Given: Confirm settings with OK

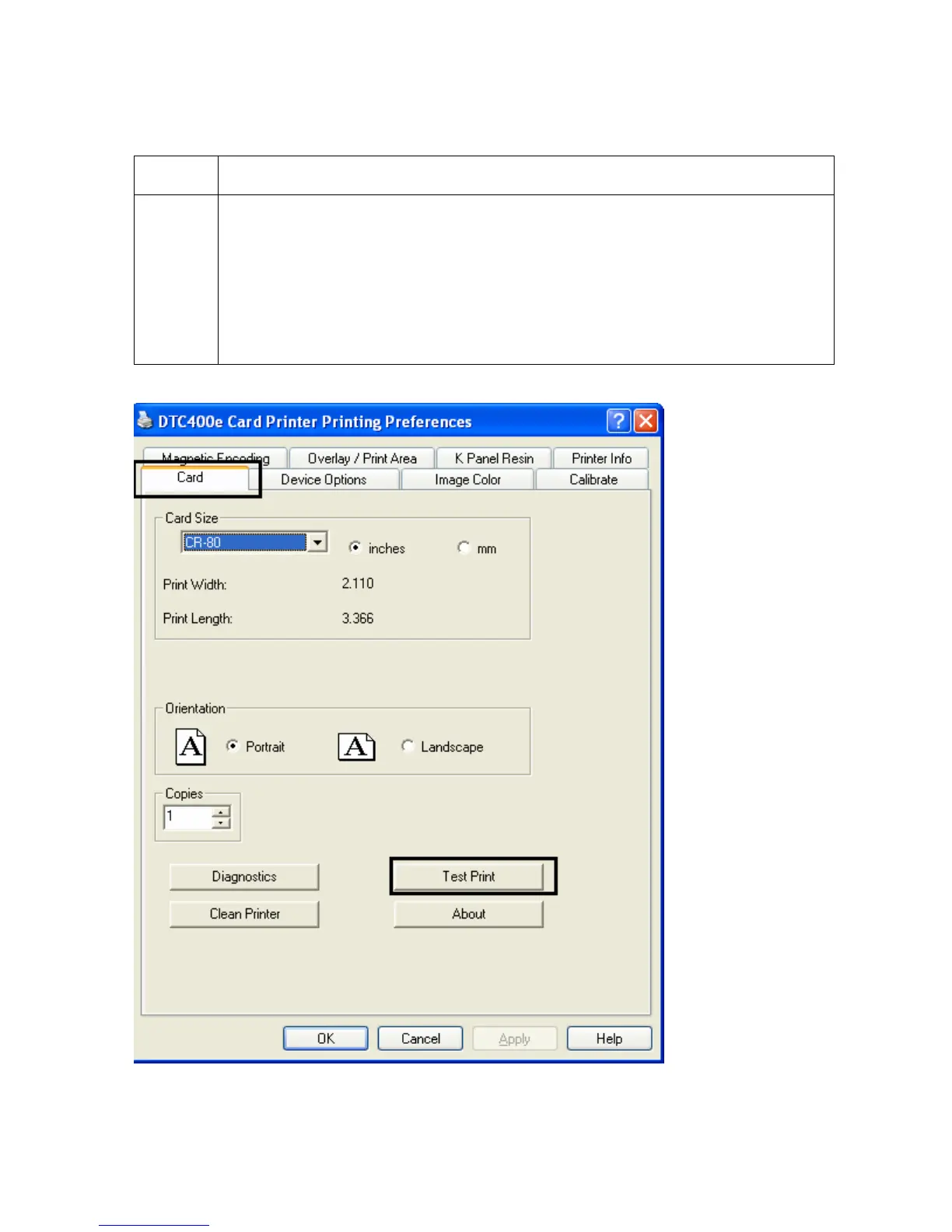Looking at the screenshot, I should pos(326,1038).
